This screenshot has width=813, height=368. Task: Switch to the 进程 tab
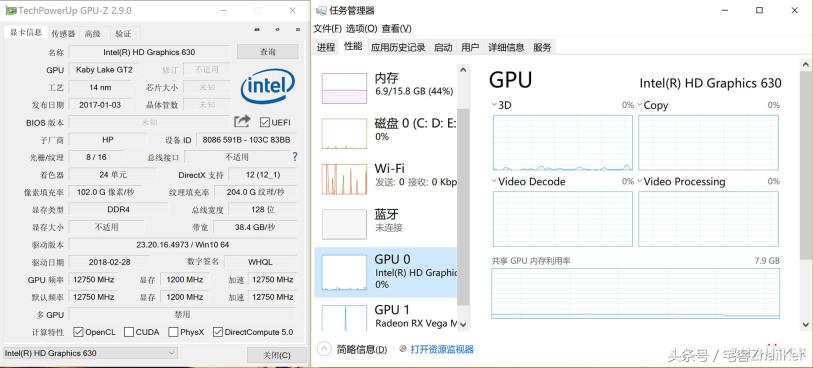pos(326,47)
